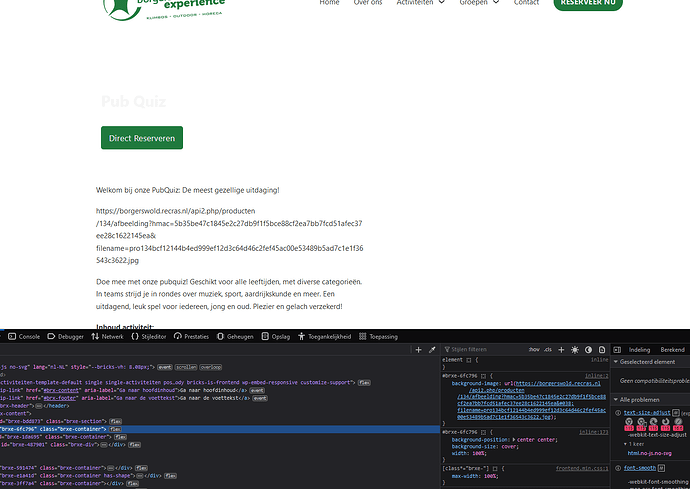Toggle flex badge on brxe-1da695 container row
Image resolution: width=690 pixels, height=489 pixels.
click(x=121, y=437)
